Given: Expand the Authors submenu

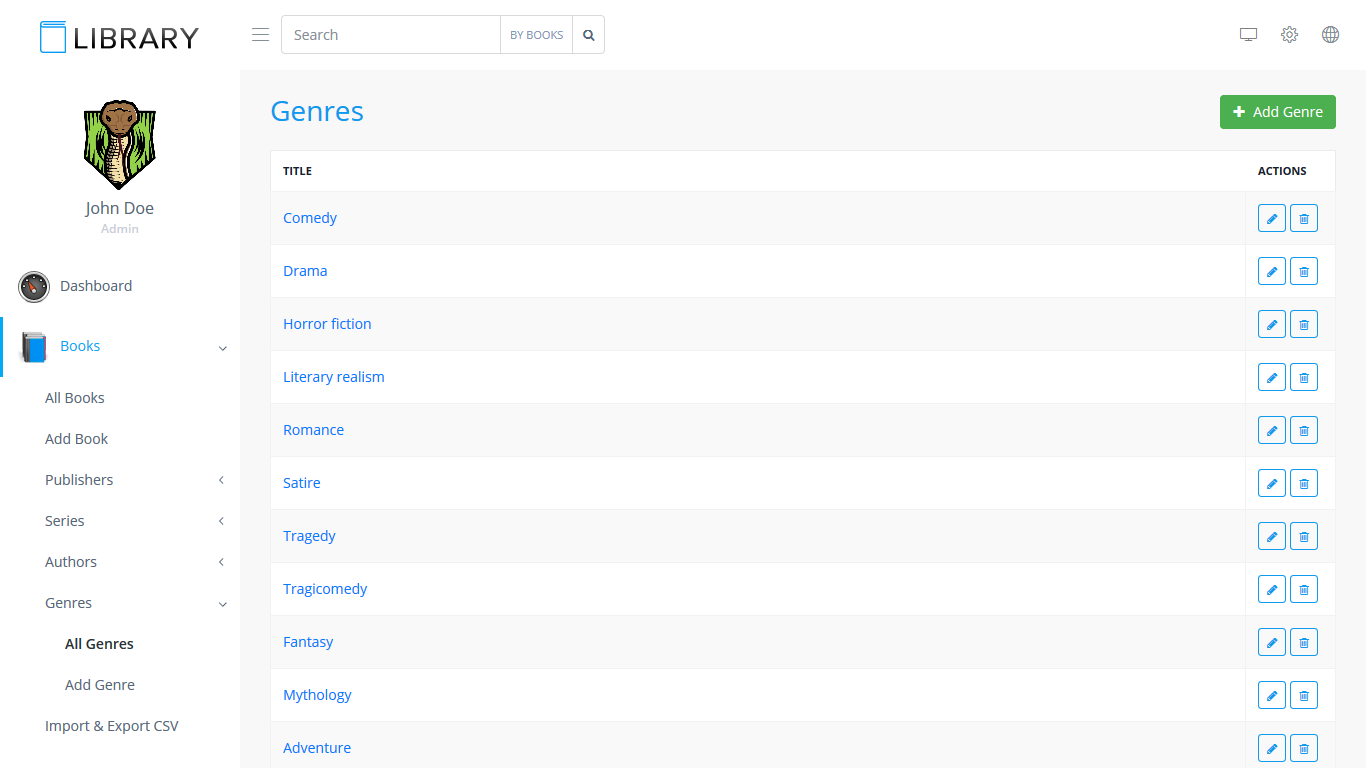Looking at the screenshot, I should 71,562.
